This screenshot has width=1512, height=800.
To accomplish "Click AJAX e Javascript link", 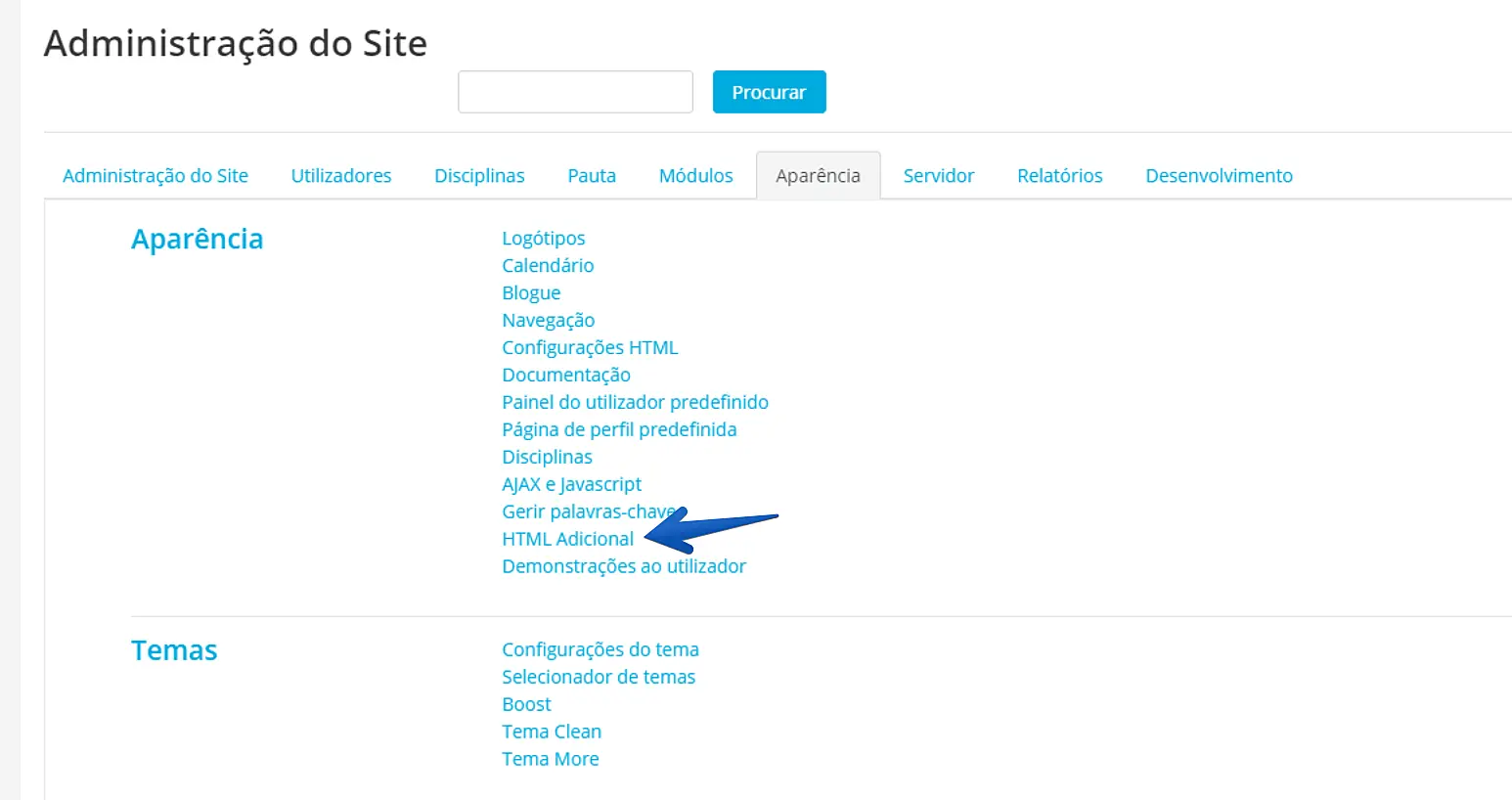I will pyautogui.click(x=571, y=484).
